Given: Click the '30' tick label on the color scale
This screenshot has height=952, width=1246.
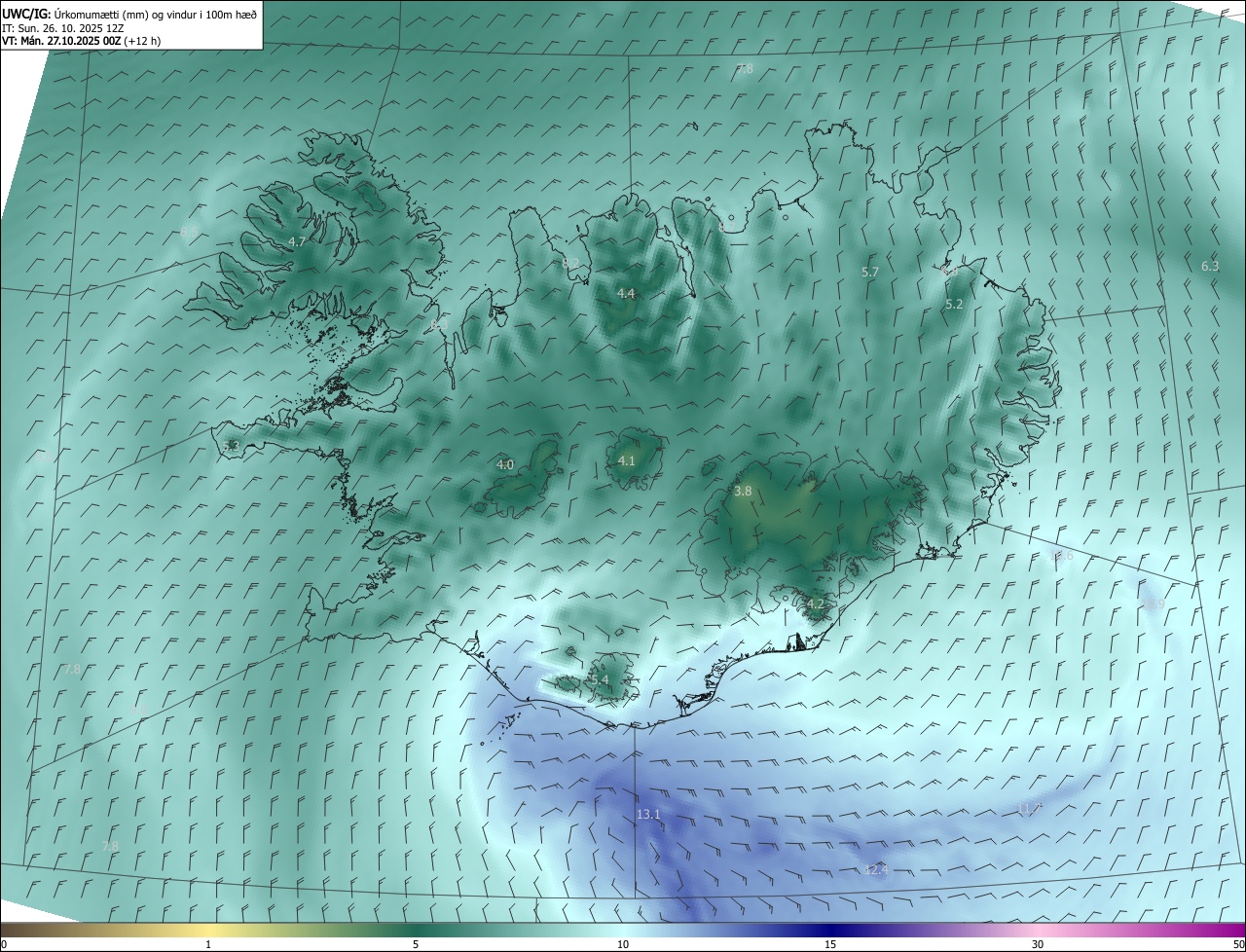Looking at the screenshot, I should click(x=1038, y=944).
